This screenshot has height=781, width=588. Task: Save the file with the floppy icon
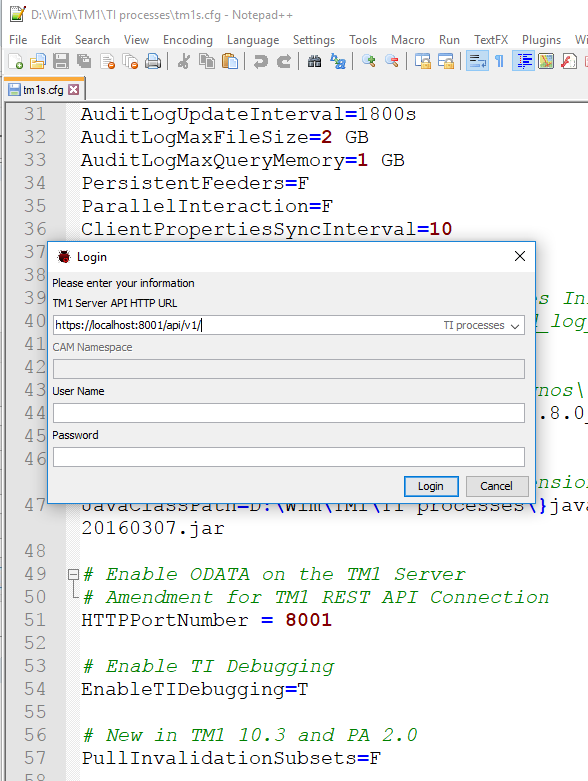(x=61, y=61)
